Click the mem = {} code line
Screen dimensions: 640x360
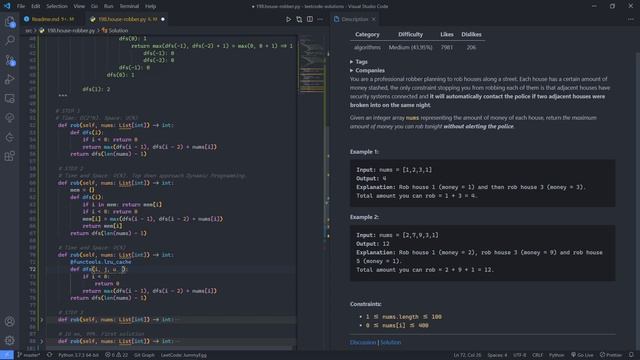point(82,190)
